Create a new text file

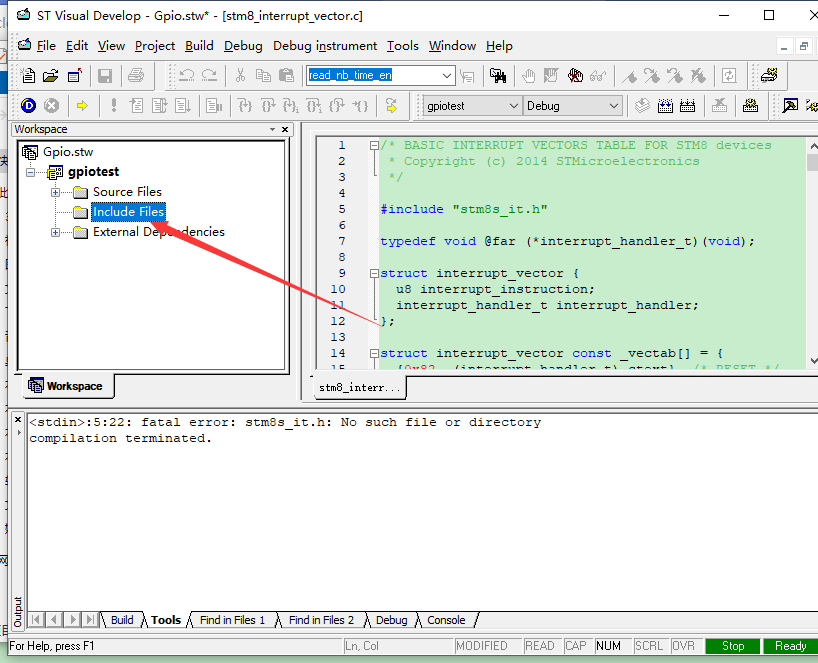tap(28, 76)
